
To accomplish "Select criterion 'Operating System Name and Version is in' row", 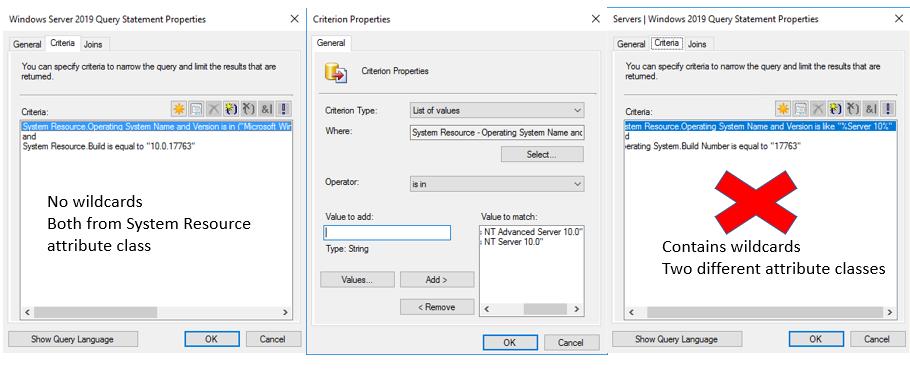I will click(x=157, y=126).
